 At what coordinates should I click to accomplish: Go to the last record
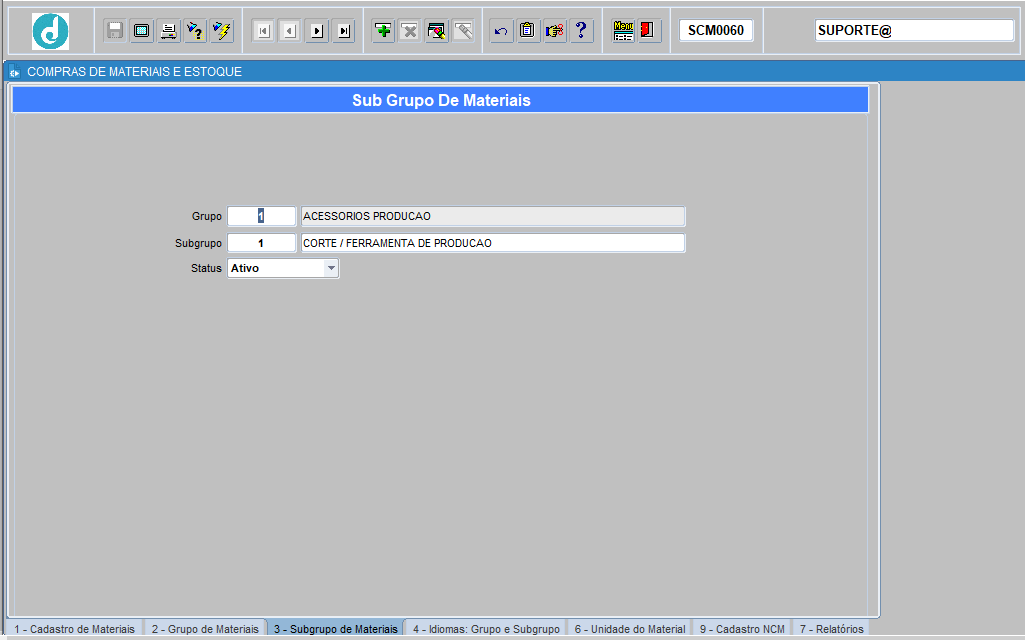(344, 31)
